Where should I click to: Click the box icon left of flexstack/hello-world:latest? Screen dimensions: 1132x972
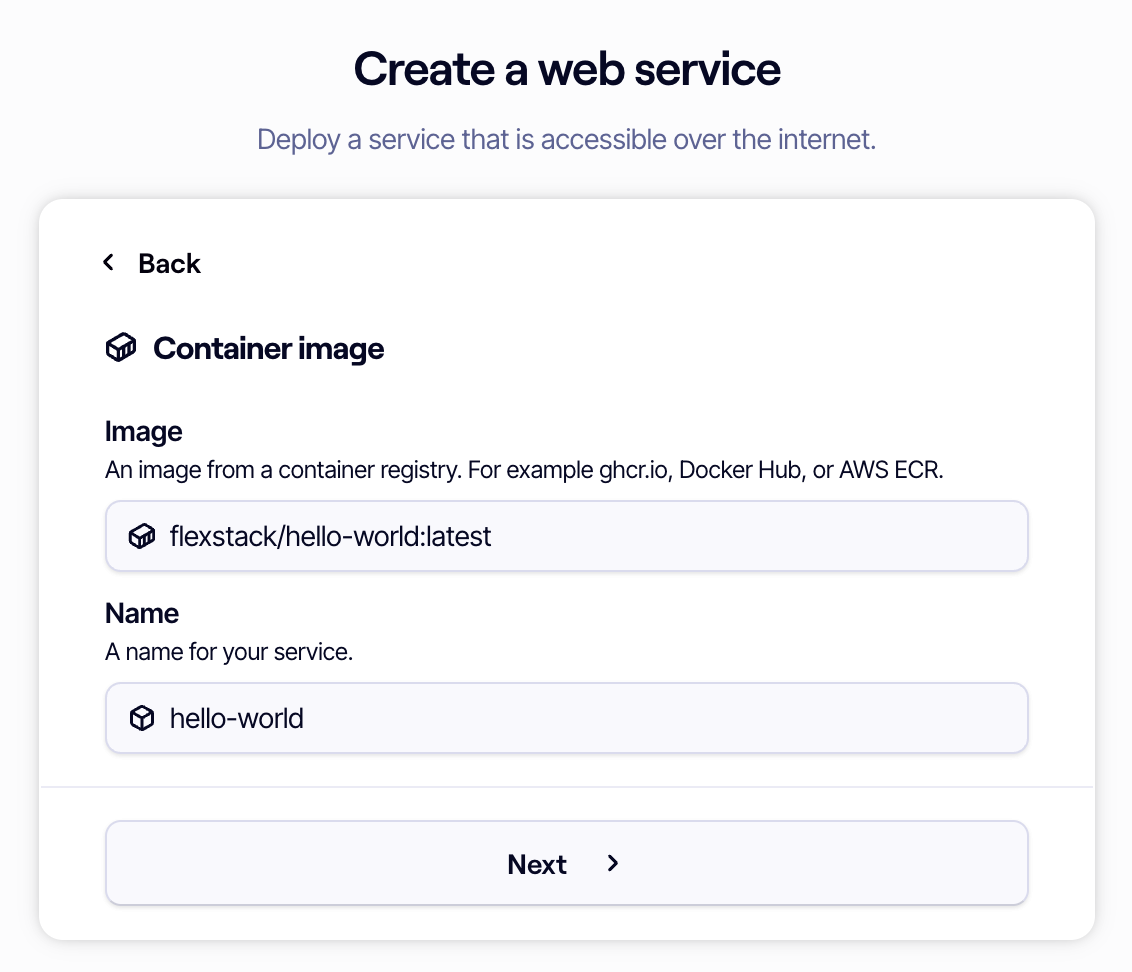(141, 536)
